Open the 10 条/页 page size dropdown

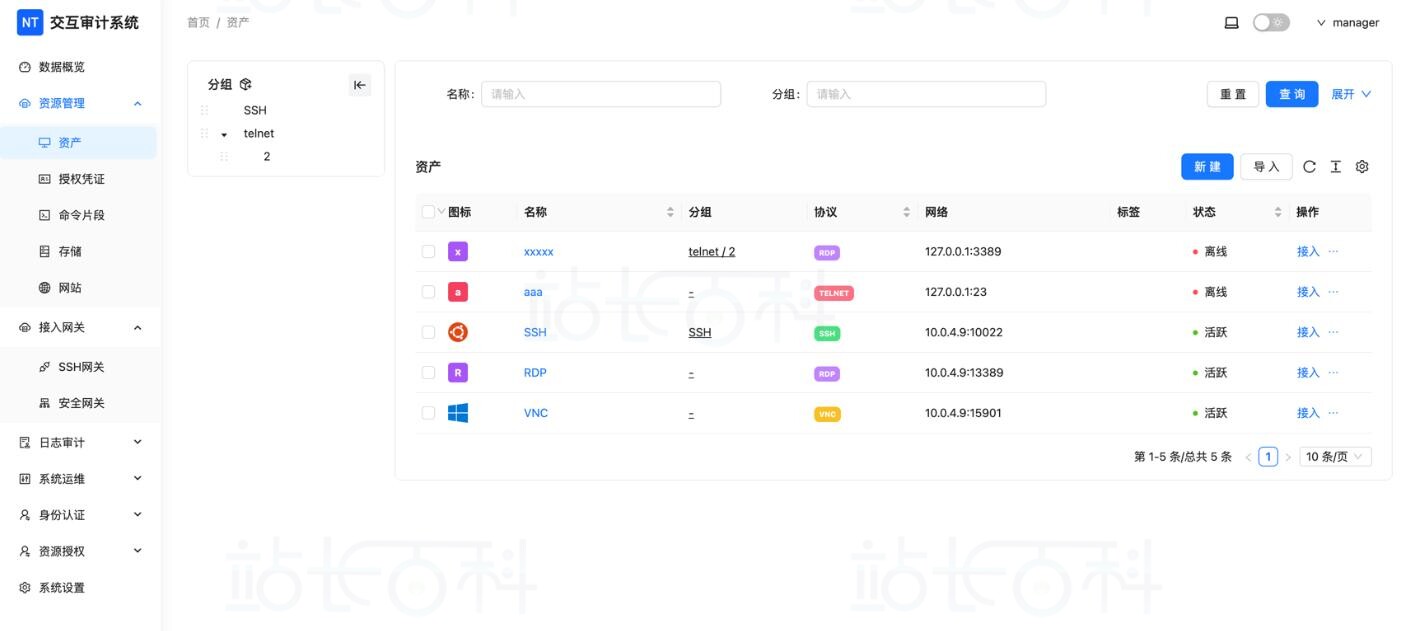[1335, 457]
